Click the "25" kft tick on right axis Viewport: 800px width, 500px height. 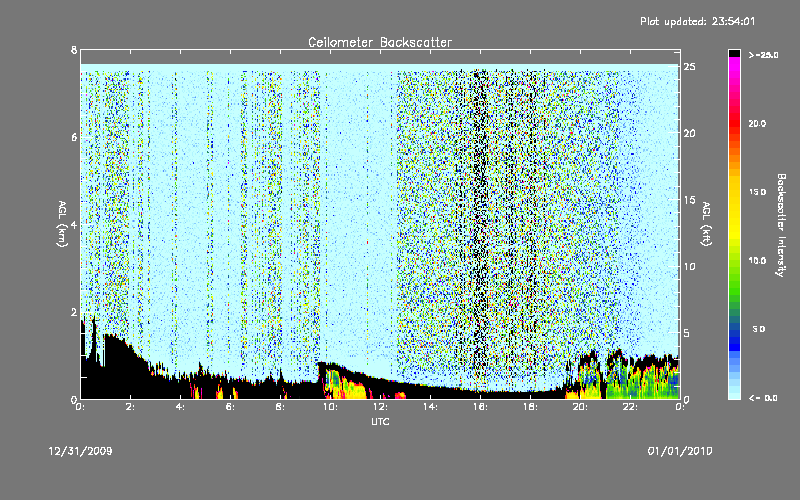(x=690, y=67)
